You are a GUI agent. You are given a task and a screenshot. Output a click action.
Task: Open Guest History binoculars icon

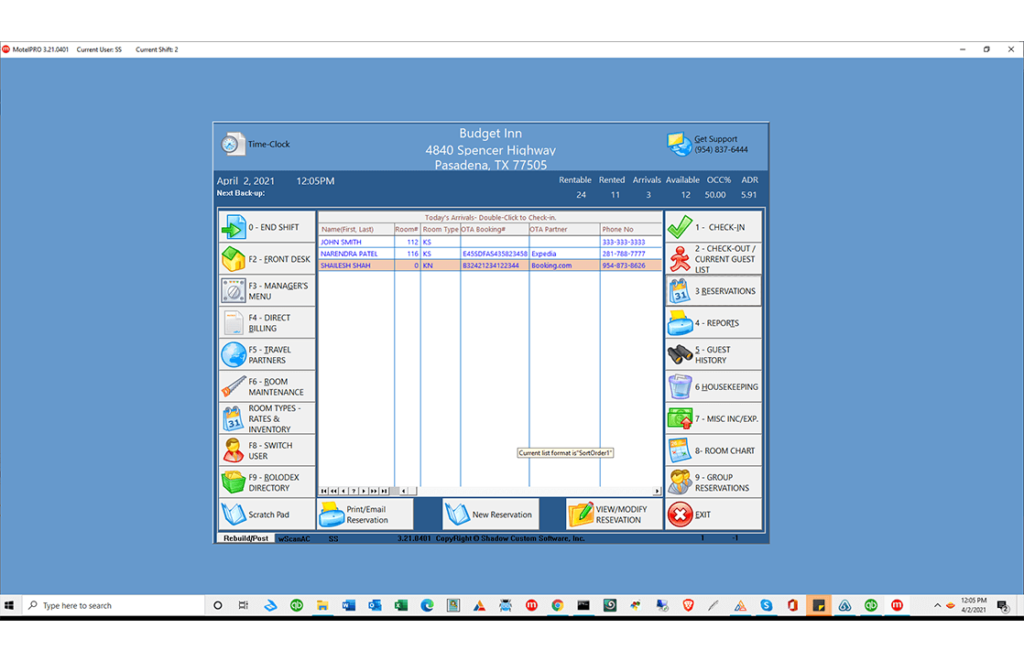click(x=680, y=355)
